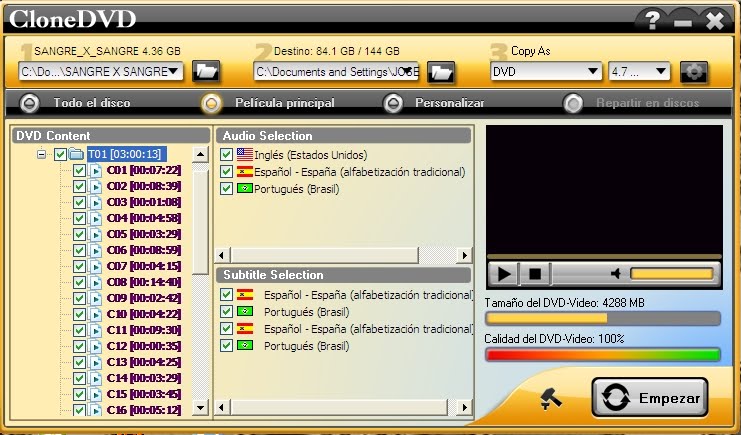Click Brazil flag beside Portugués audio
The width and height of the screenshot is (741, 435).
(245, 188)
